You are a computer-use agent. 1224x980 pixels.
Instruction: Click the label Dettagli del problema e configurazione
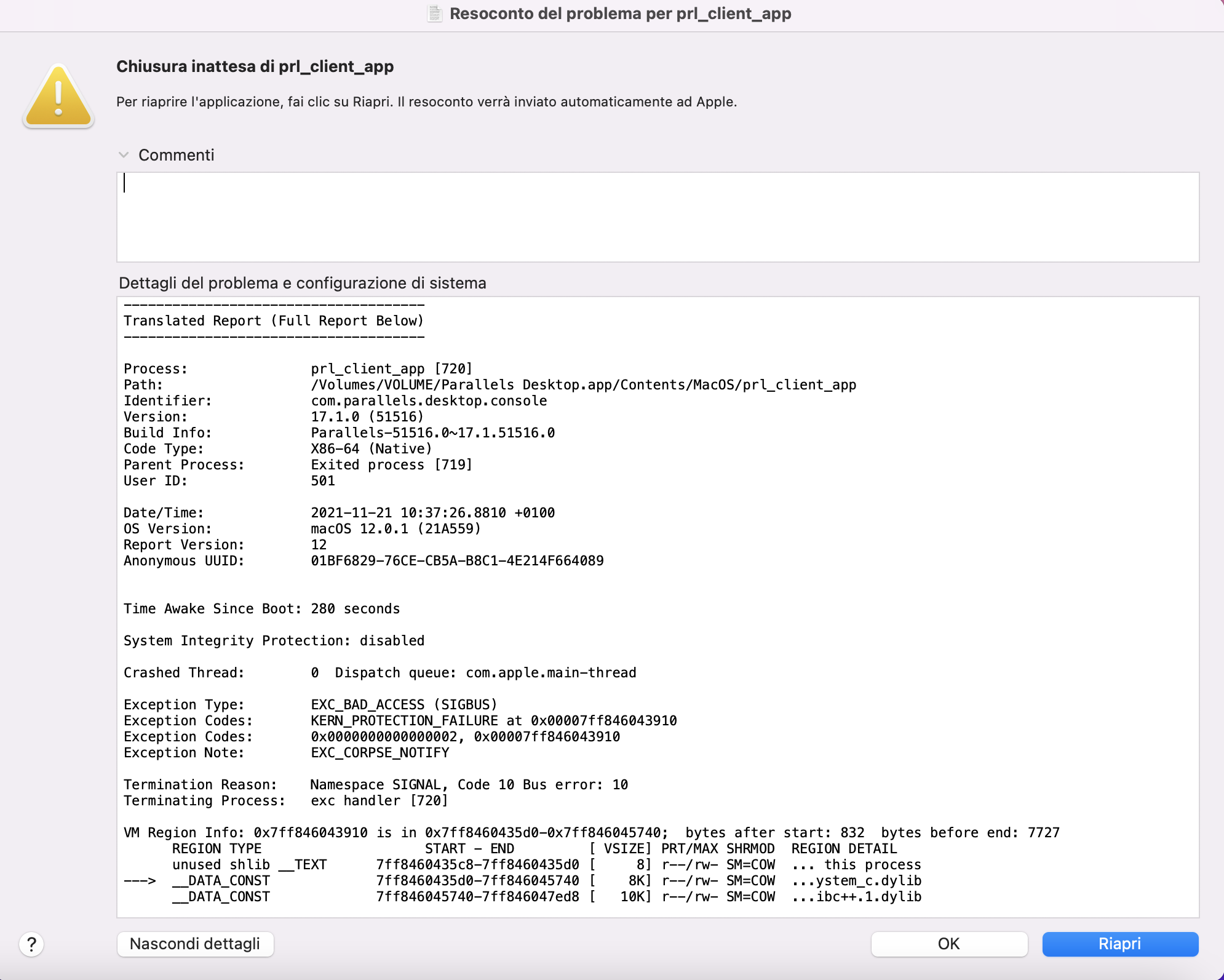coord(303,283)
